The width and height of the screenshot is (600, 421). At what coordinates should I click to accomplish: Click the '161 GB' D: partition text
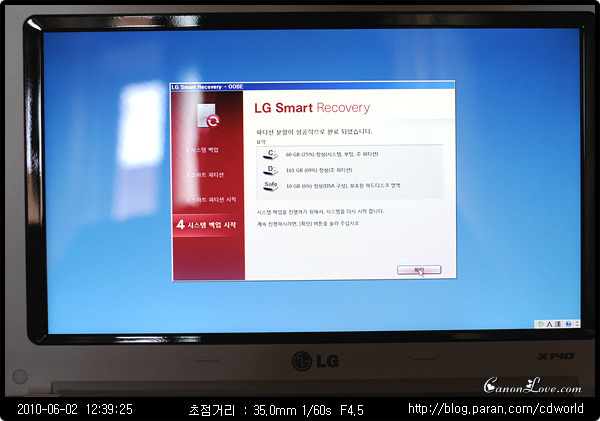click(x=319, y=170)
